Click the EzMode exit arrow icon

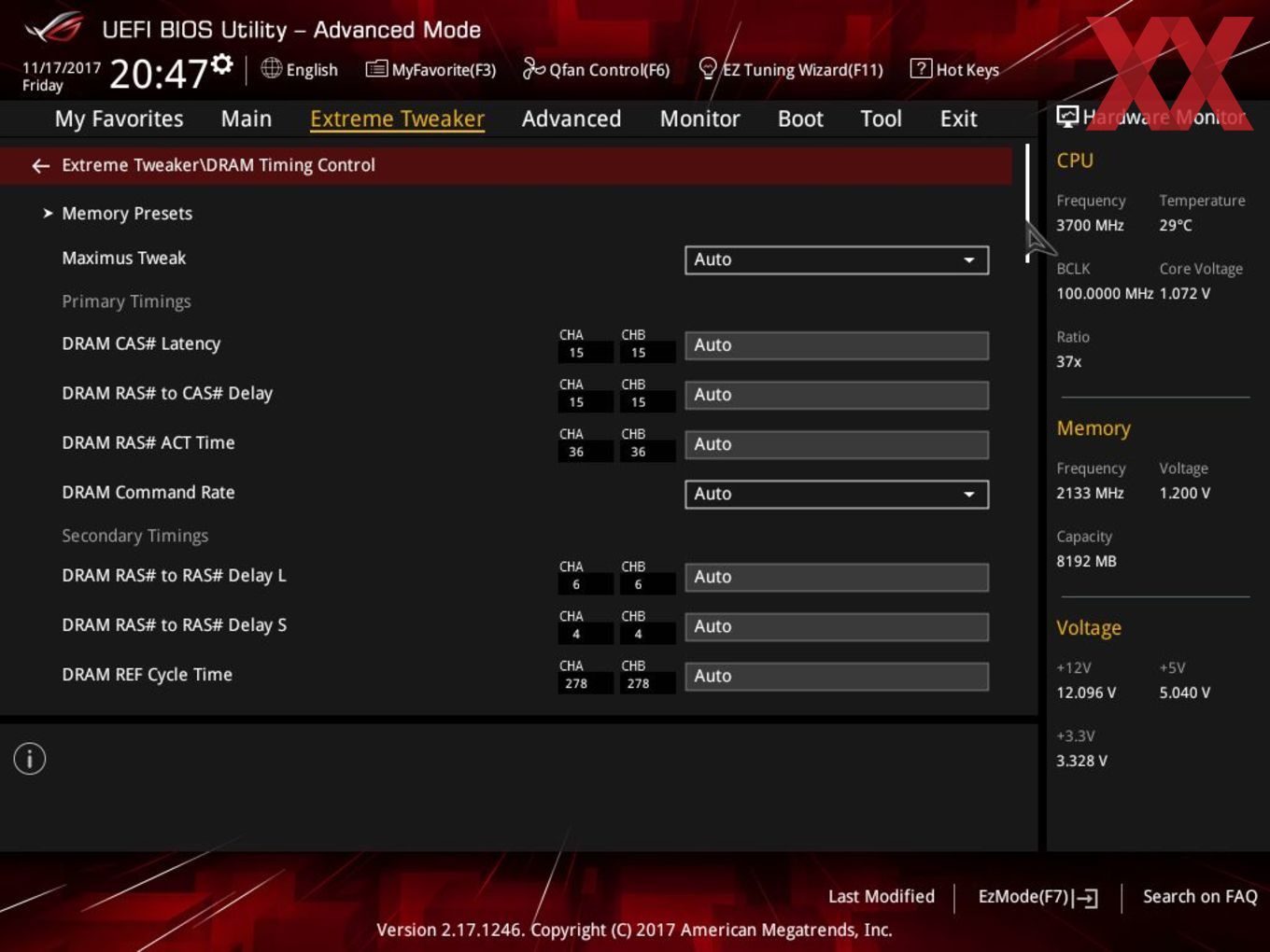(1085, 898)
